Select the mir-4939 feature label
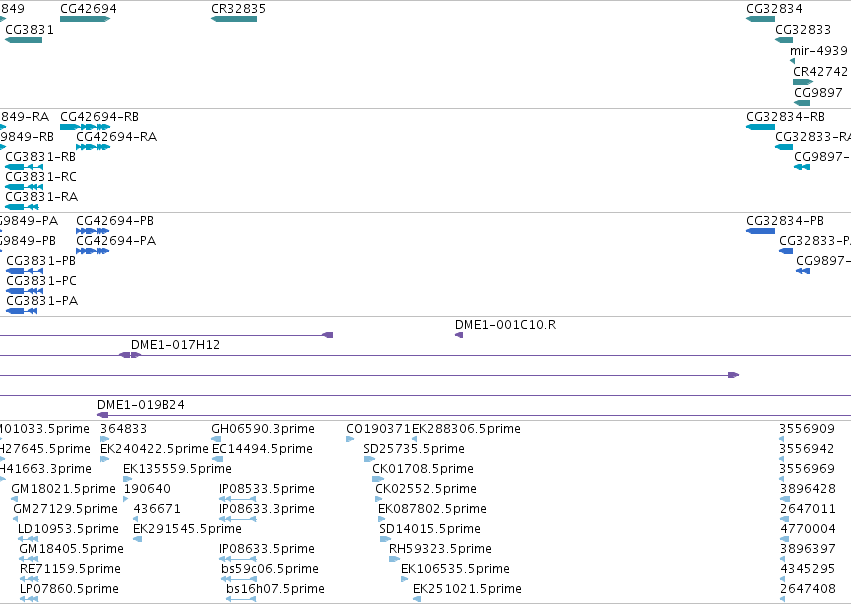This screenshot has height=604, width=851. (x=818, y=51)
